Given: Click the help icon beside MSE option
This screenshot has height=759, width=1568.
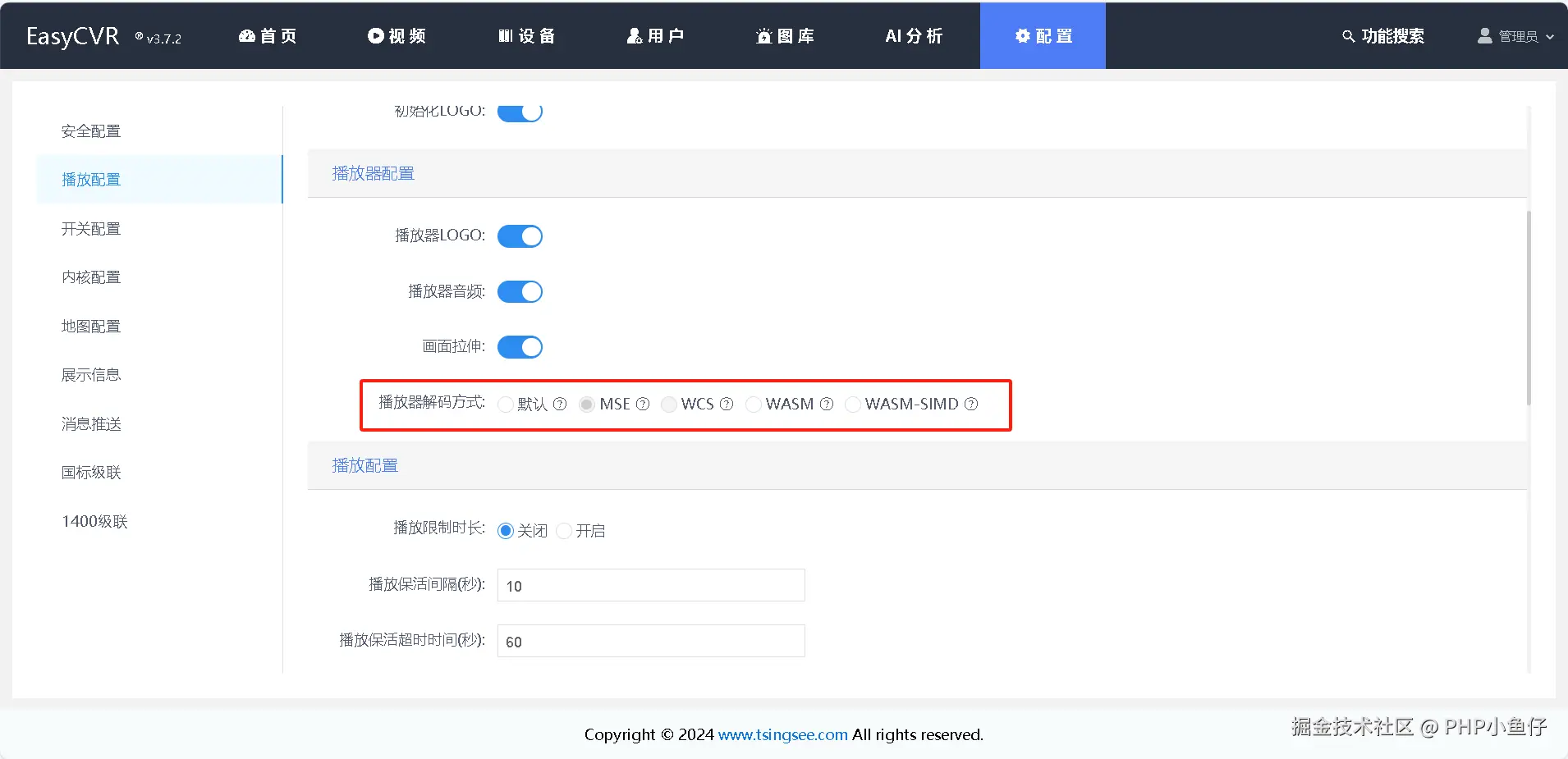Looking at the screenshot, I should (643, 404).
